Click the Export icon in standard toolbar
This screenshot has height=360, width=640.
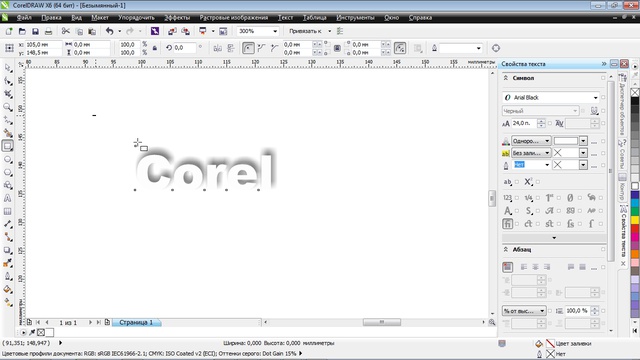click(x=185, y=31)
